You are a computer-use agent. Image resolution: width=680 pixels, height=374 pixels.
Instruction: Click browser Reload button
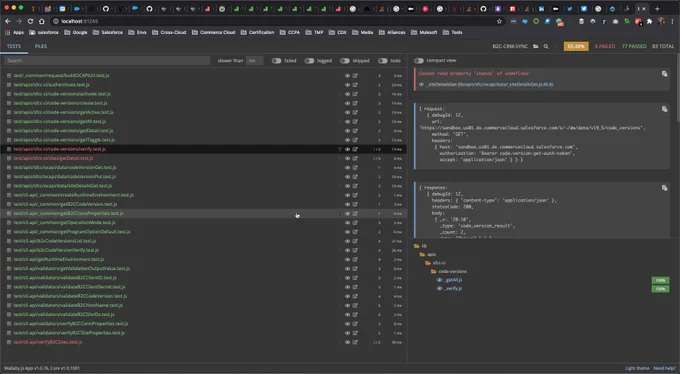(30, 21)
